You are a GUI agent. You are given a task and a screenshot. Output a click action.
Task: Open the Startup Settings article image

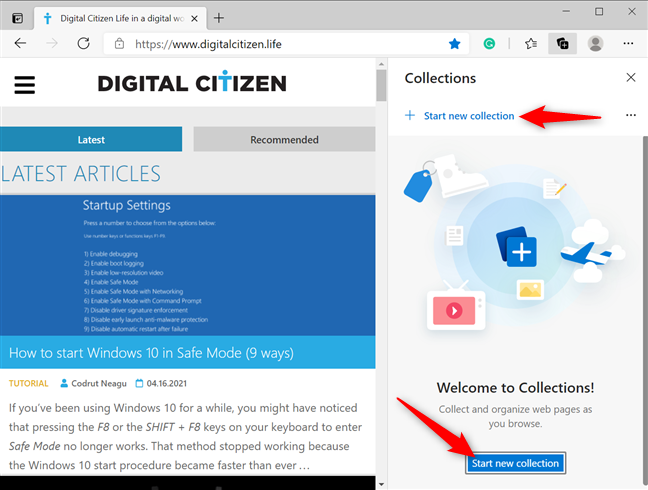(188, 265)
